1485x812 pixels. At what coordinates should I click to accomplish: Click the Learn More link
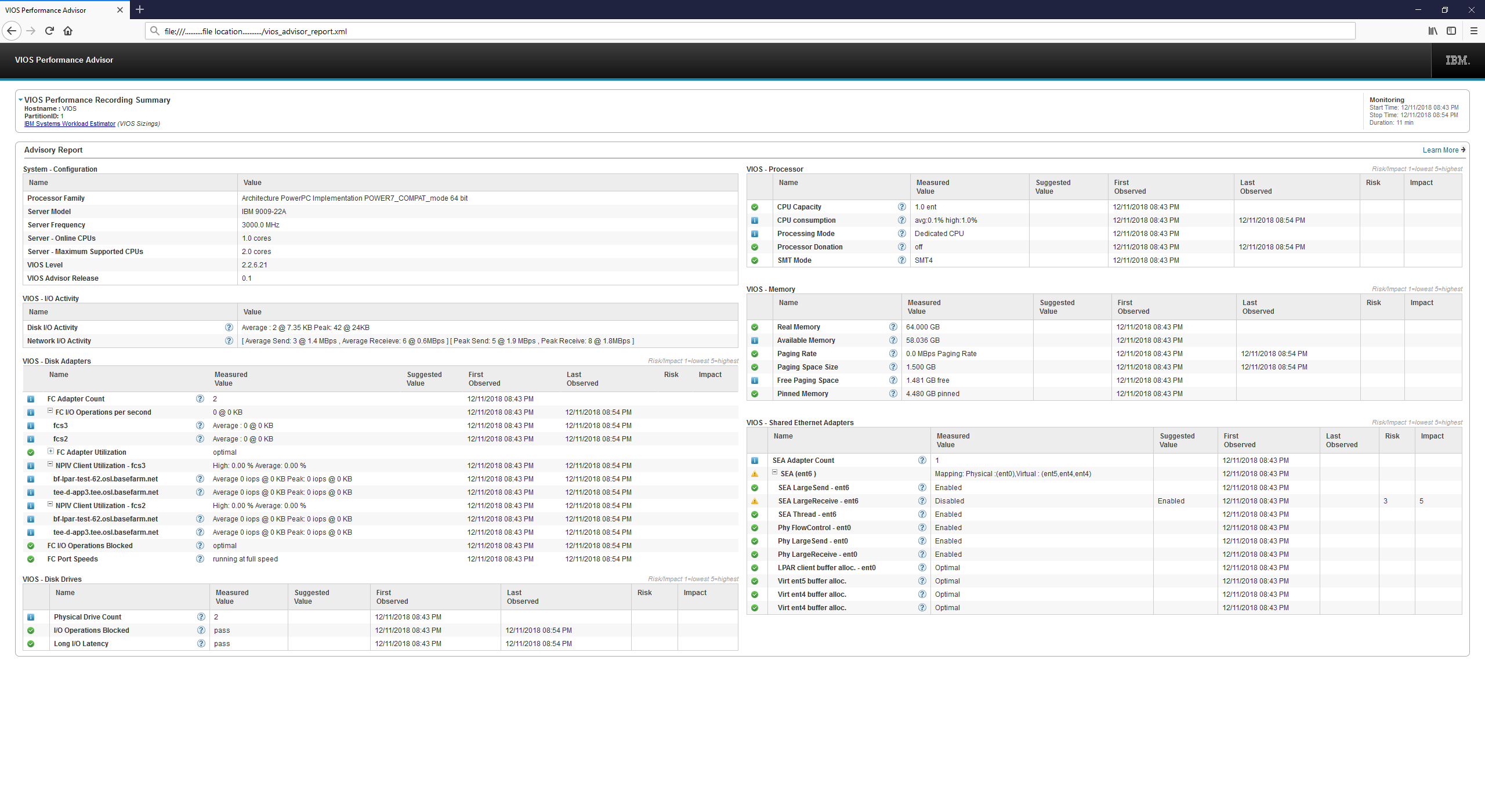coord(1444,150)
